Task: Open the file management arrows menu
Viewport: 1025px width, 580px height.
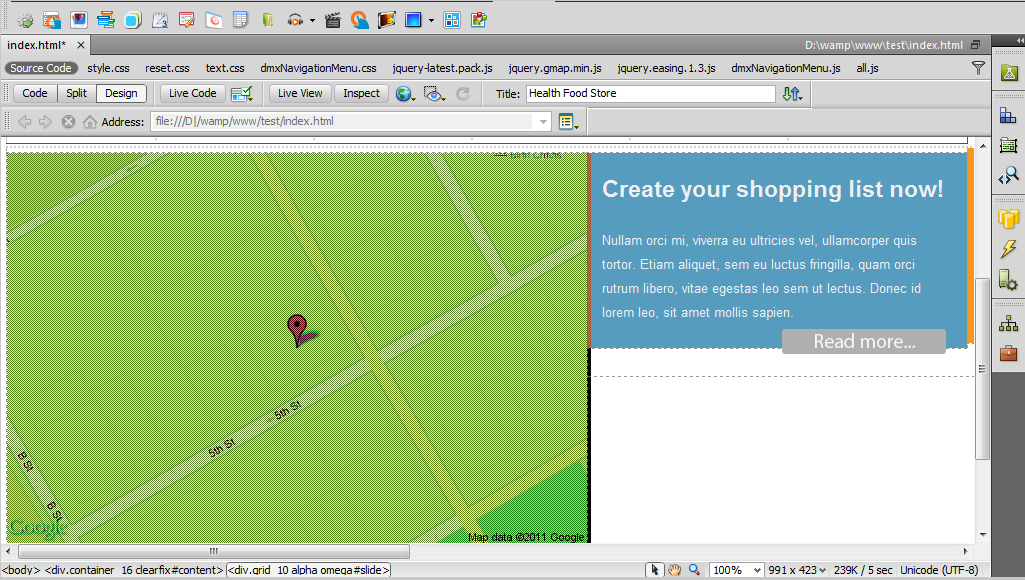Action: point(792,94)
